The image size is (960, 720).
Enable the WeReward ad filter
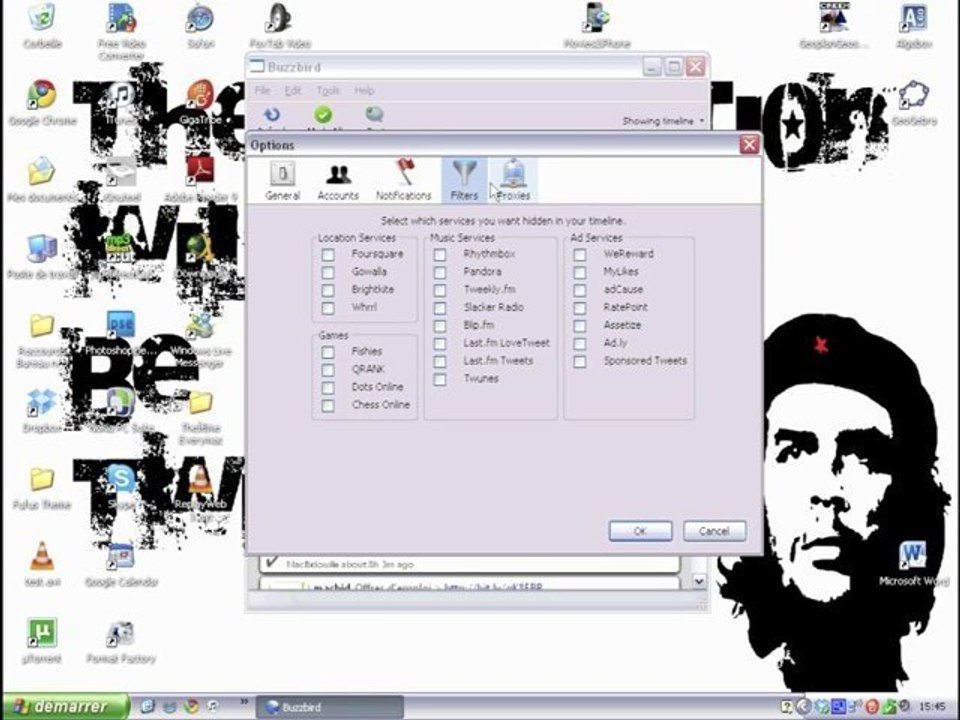(x=579, y=254)
